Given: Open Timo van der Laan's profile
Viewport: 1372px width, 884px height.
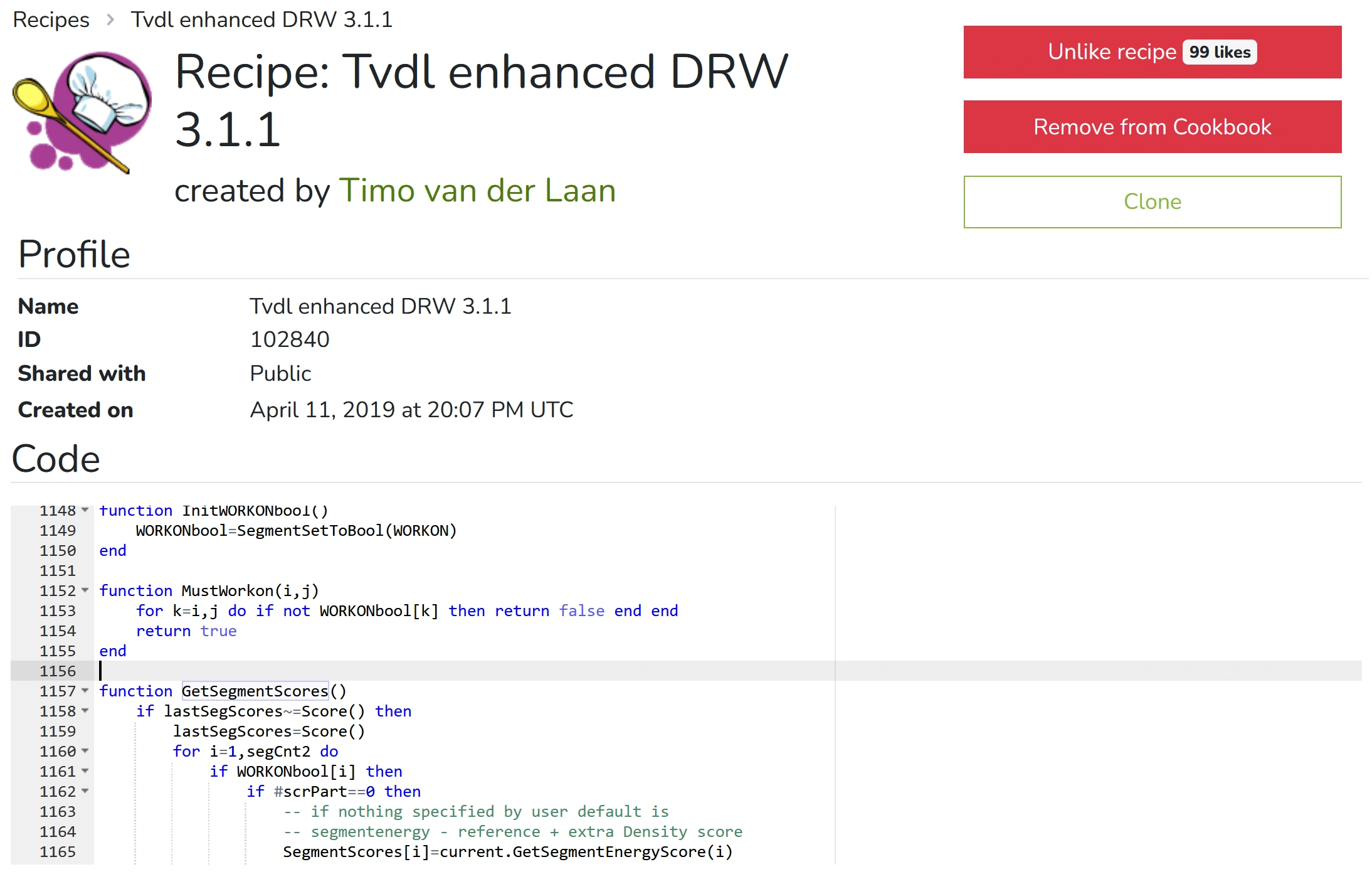Looking at the screenshot, I should pyautogui.click(x=477, y=190).
